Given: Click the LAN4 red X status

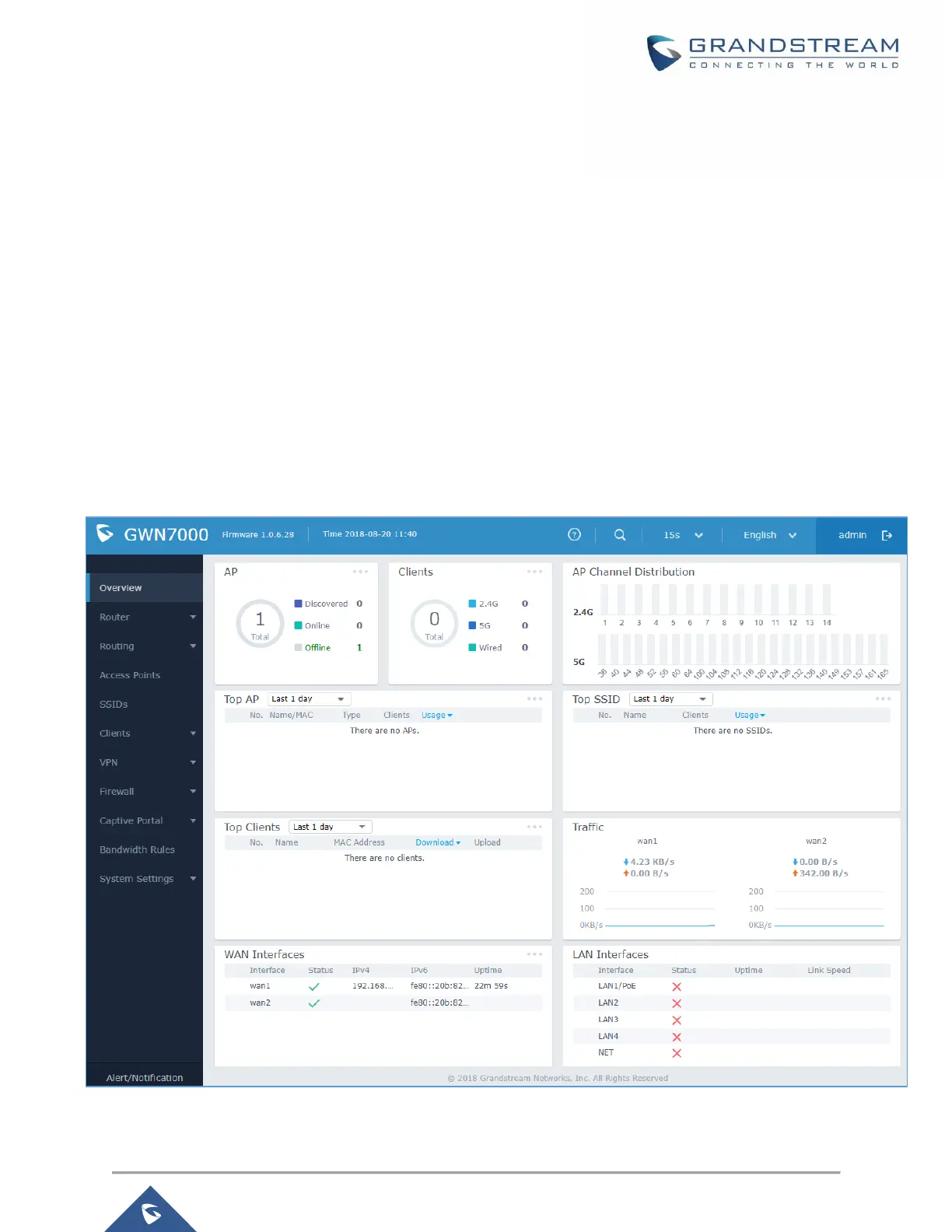Looking at the screenshot, I should [677, 1037].
